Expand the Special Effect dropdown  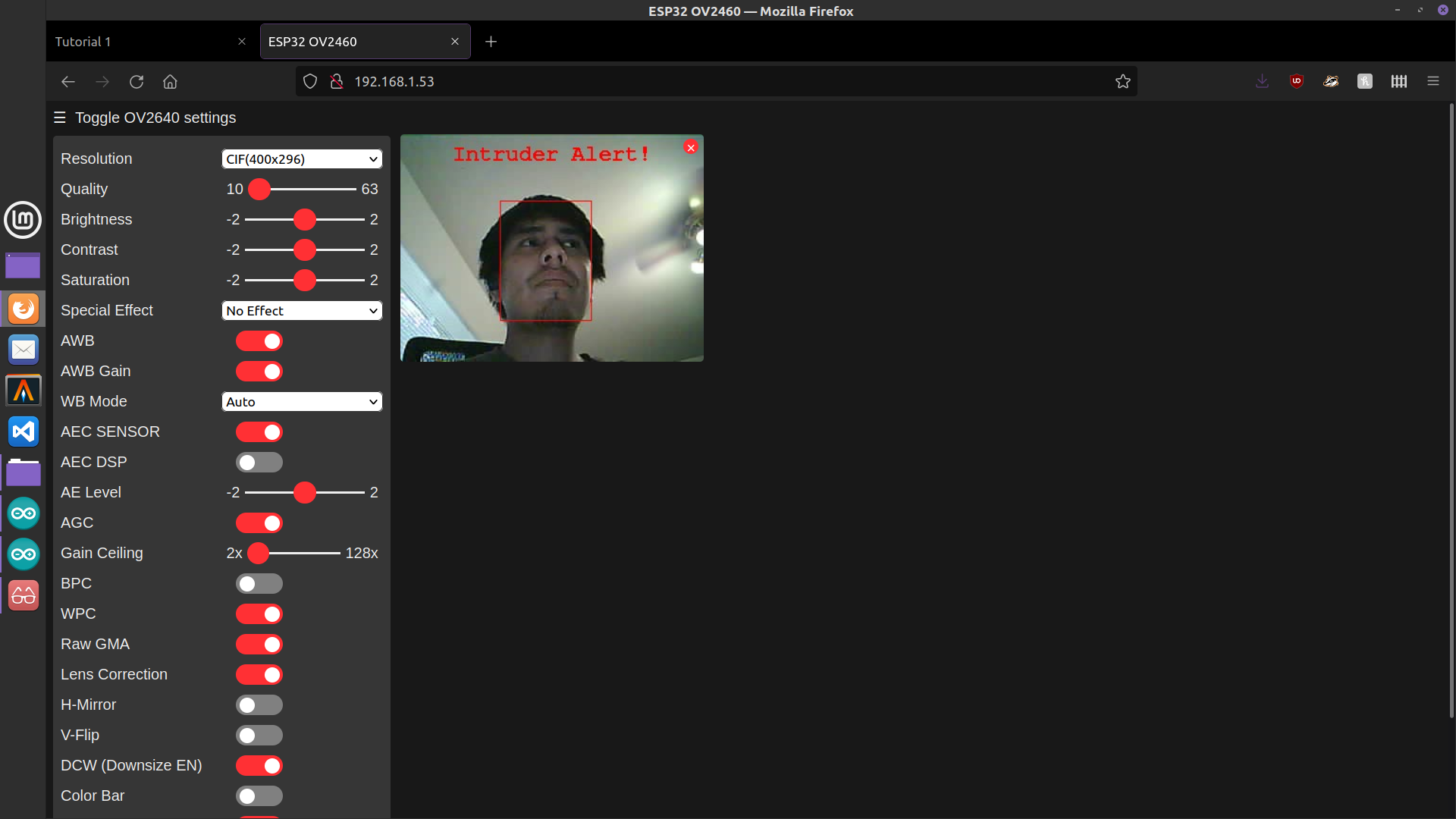point(302,311)
